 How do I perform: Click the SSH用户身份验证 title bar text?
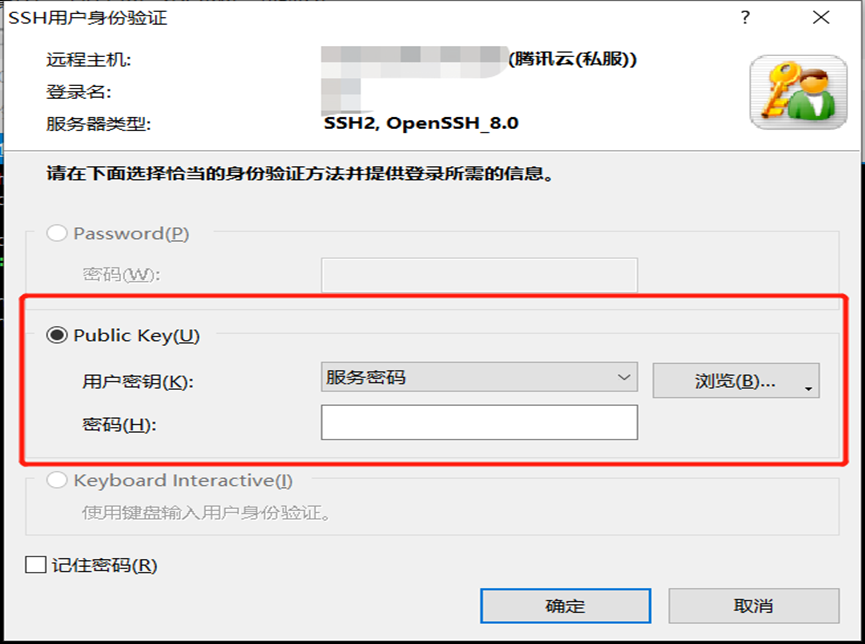88,18
